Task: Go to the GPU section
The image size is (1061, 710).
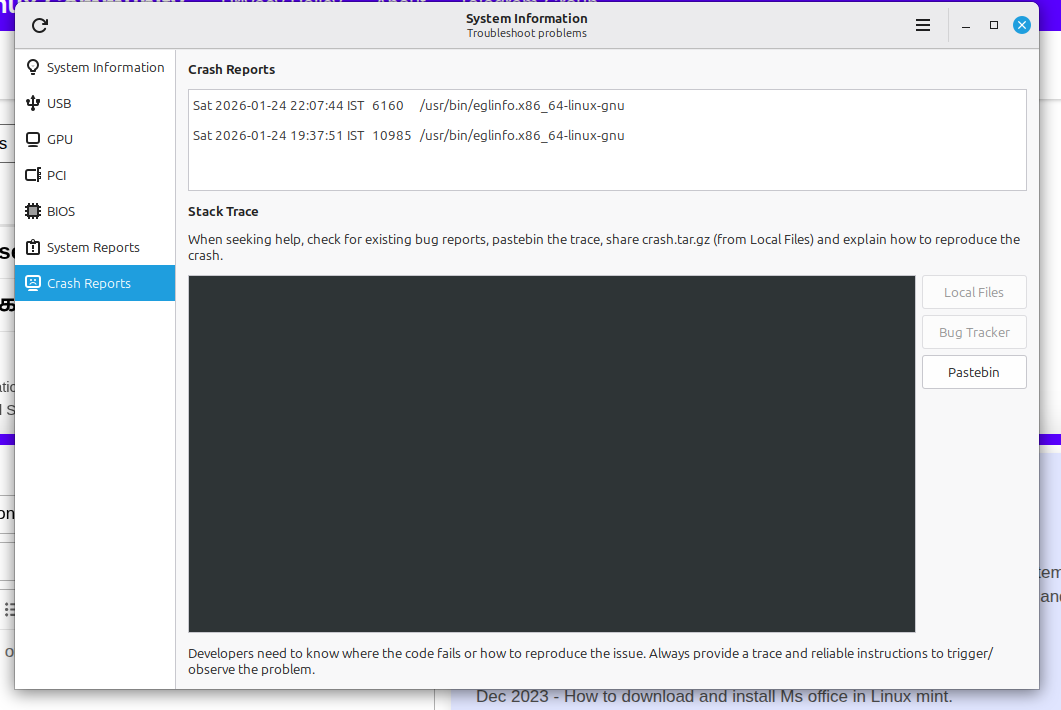Action: (60, 139)
